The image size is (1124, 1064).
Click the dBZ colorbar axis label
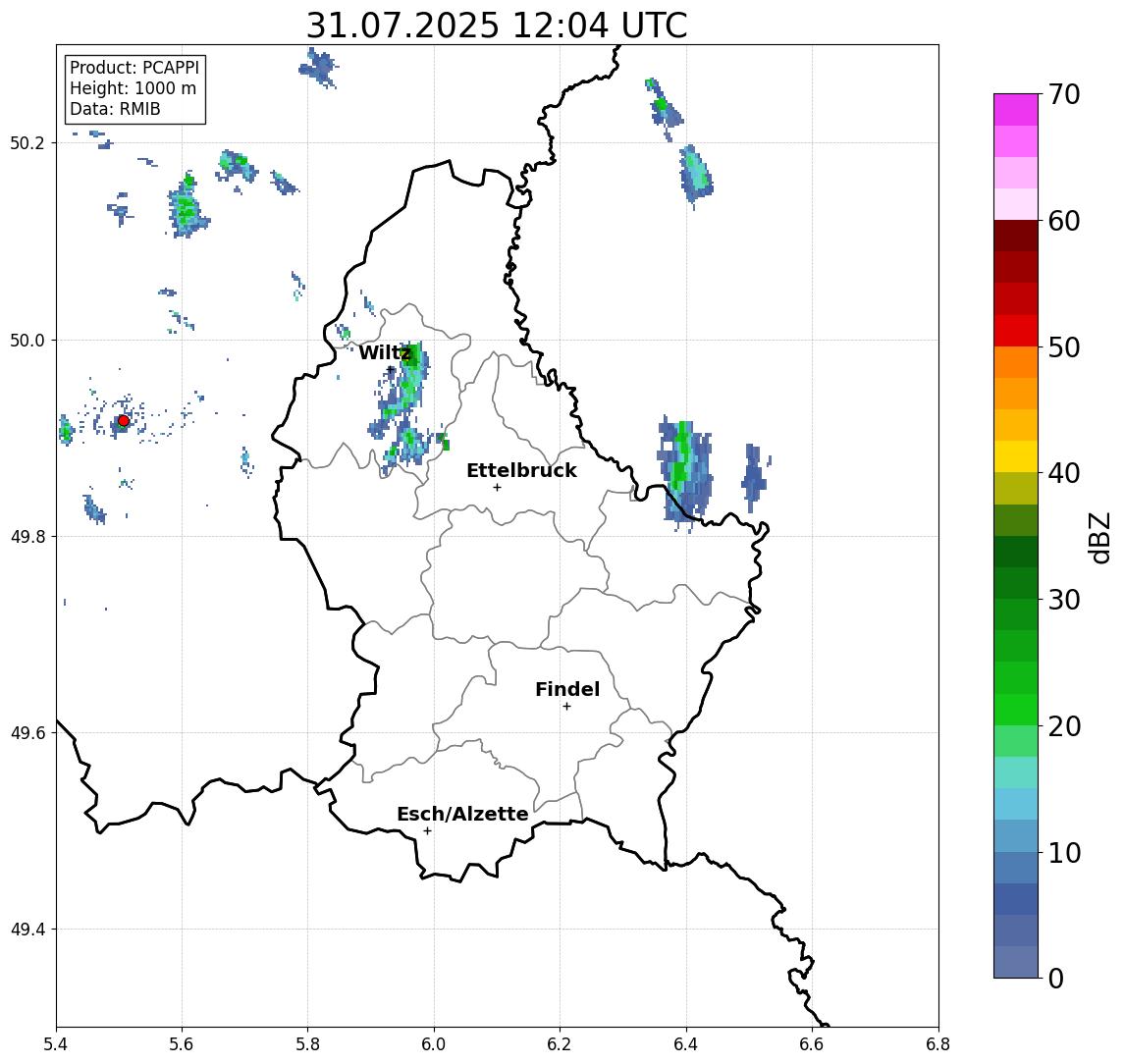click(x=1099, y=538)
